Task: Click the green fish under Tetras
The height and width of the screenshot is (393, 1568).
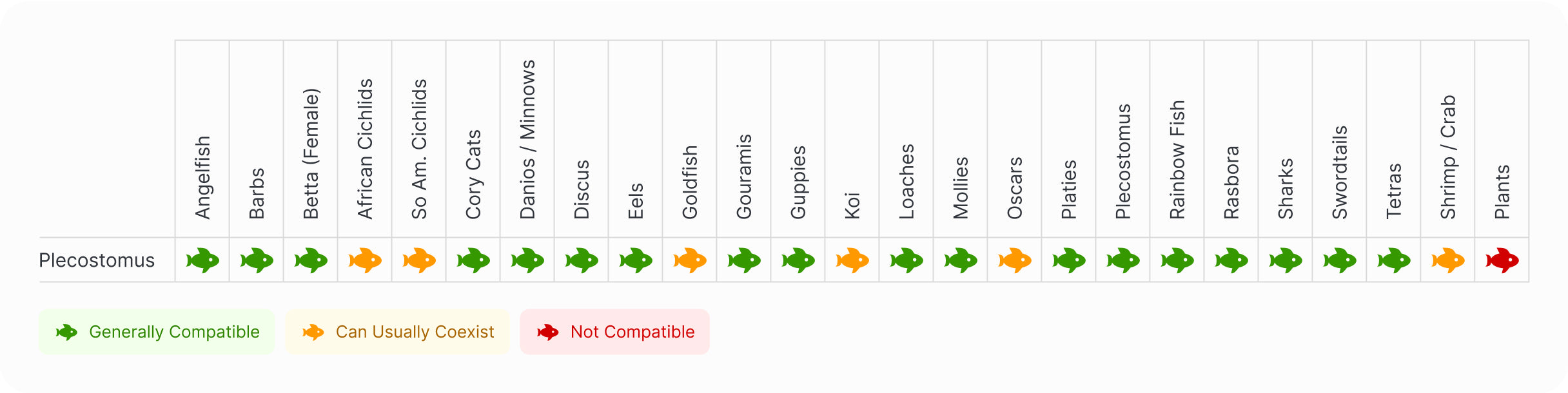Action: [x=1394, y=260]
